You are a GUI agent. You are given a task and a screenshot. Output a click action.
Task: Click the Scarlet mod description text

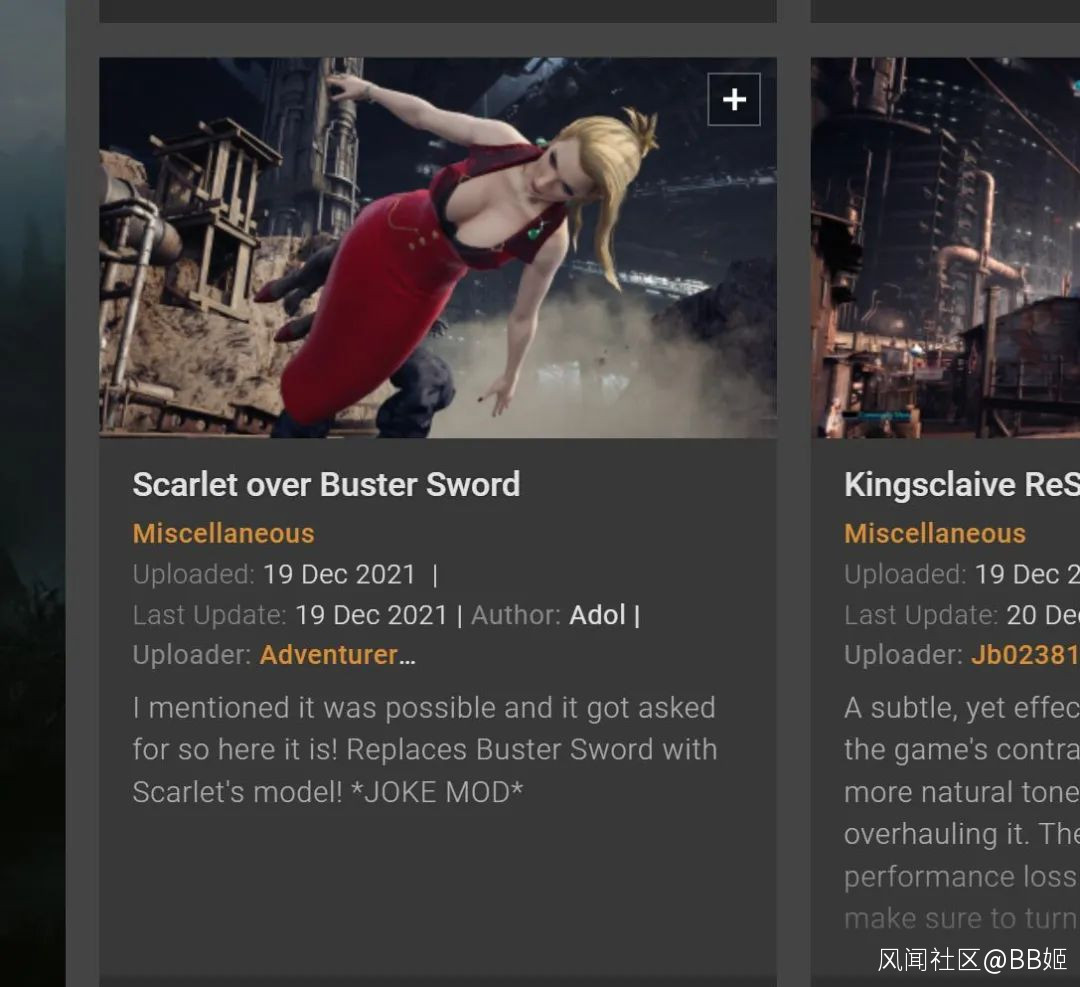pos(425,750)
